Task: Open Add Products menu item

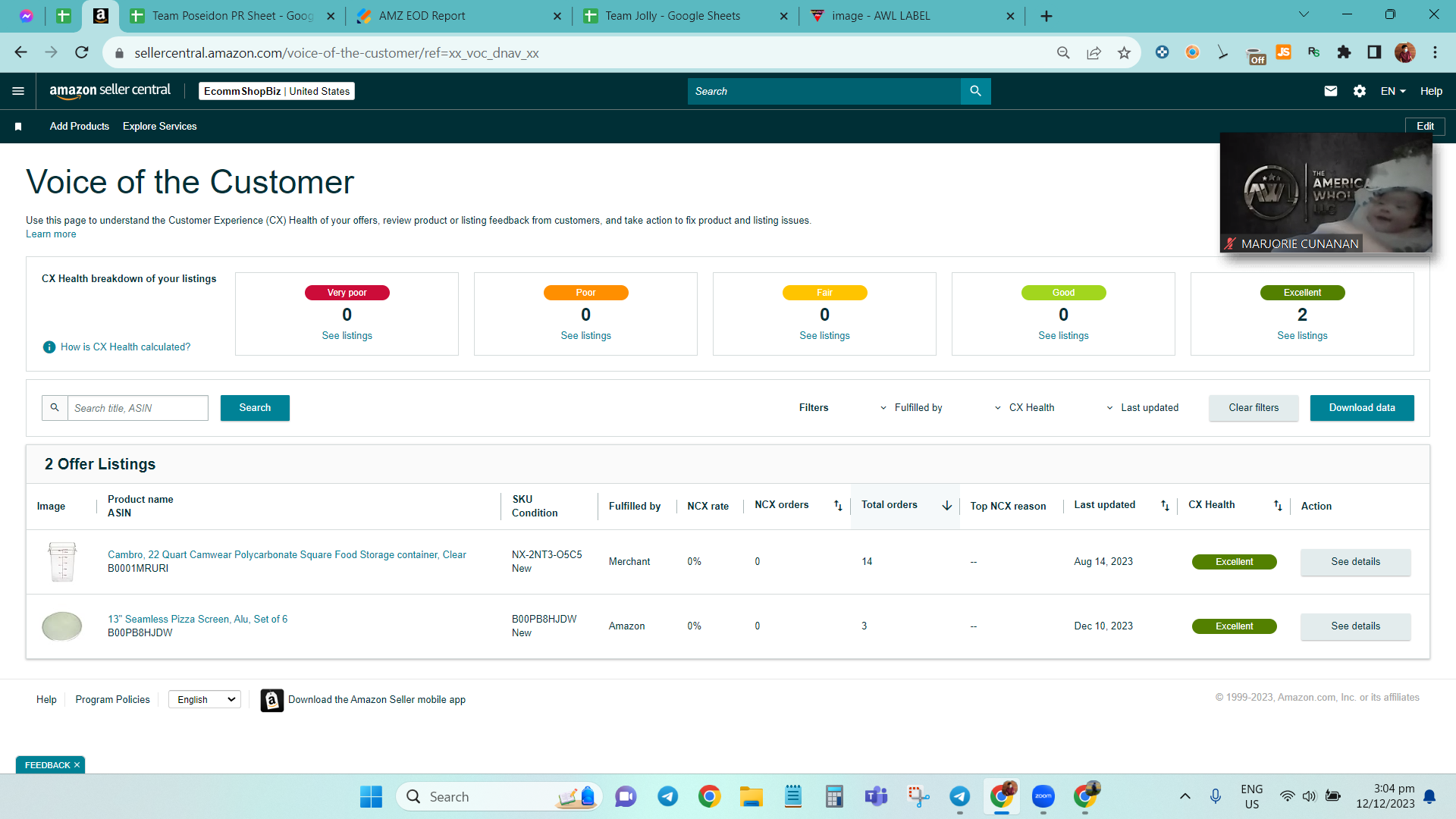Action: [80, 127]
